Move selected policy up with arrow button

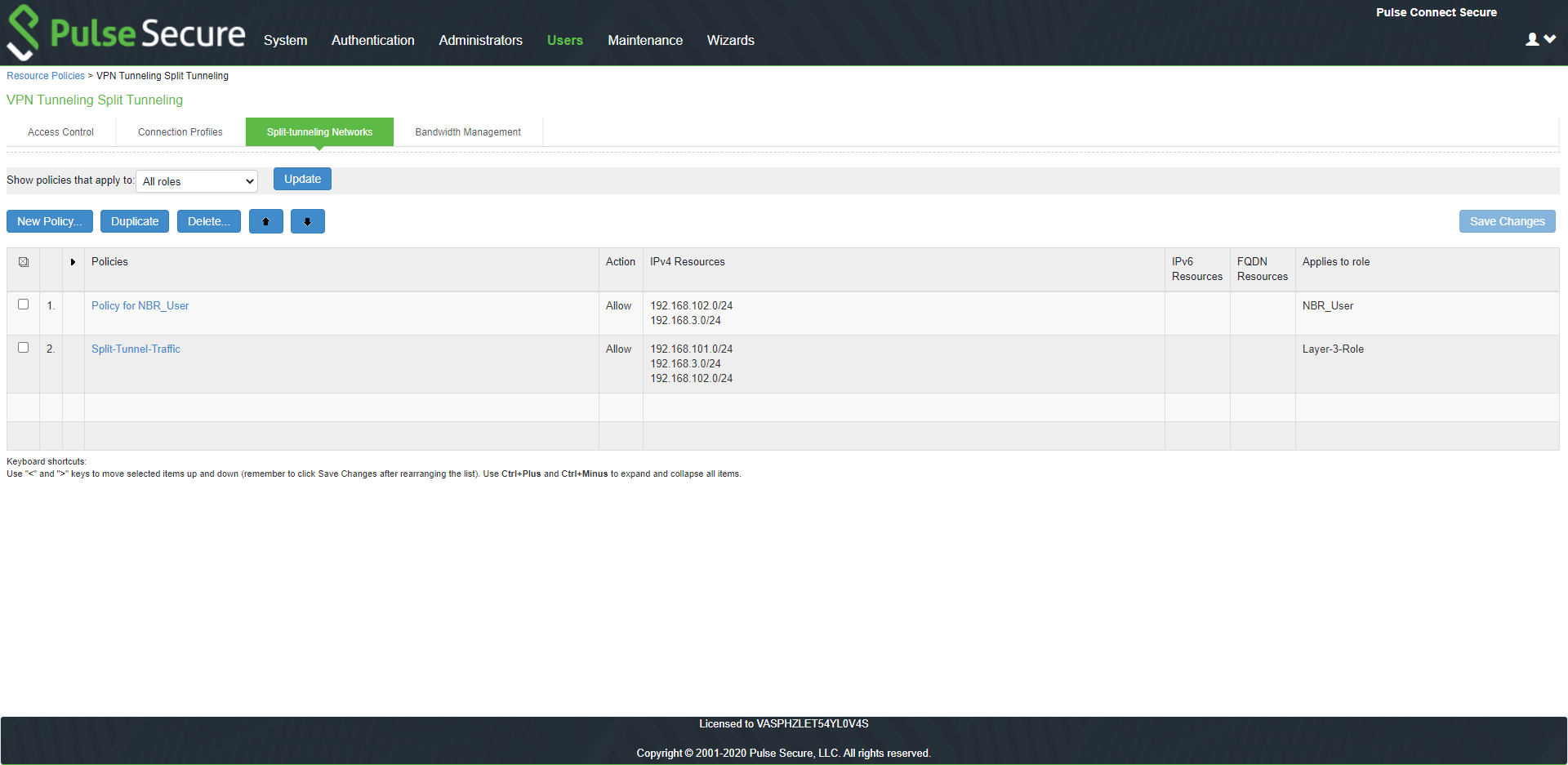click(x=266, y=221)
